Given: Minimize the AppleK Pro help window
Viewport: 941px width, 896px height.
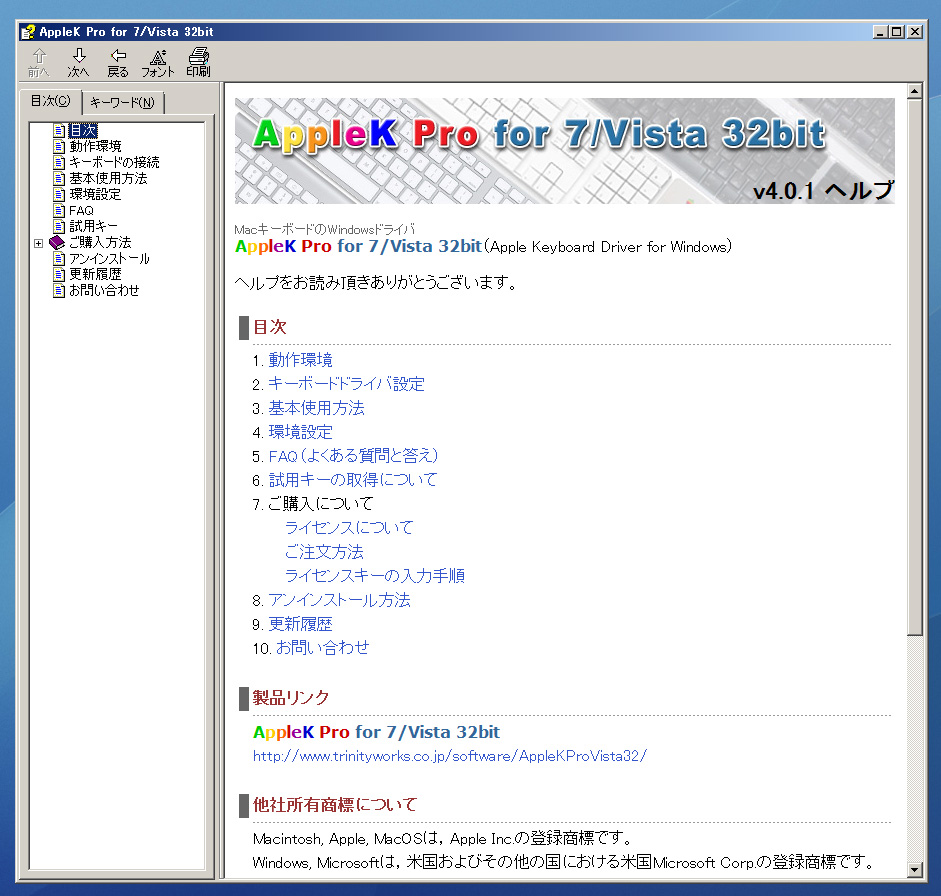Looking at the screenshot, I should (x=880, y=32).
